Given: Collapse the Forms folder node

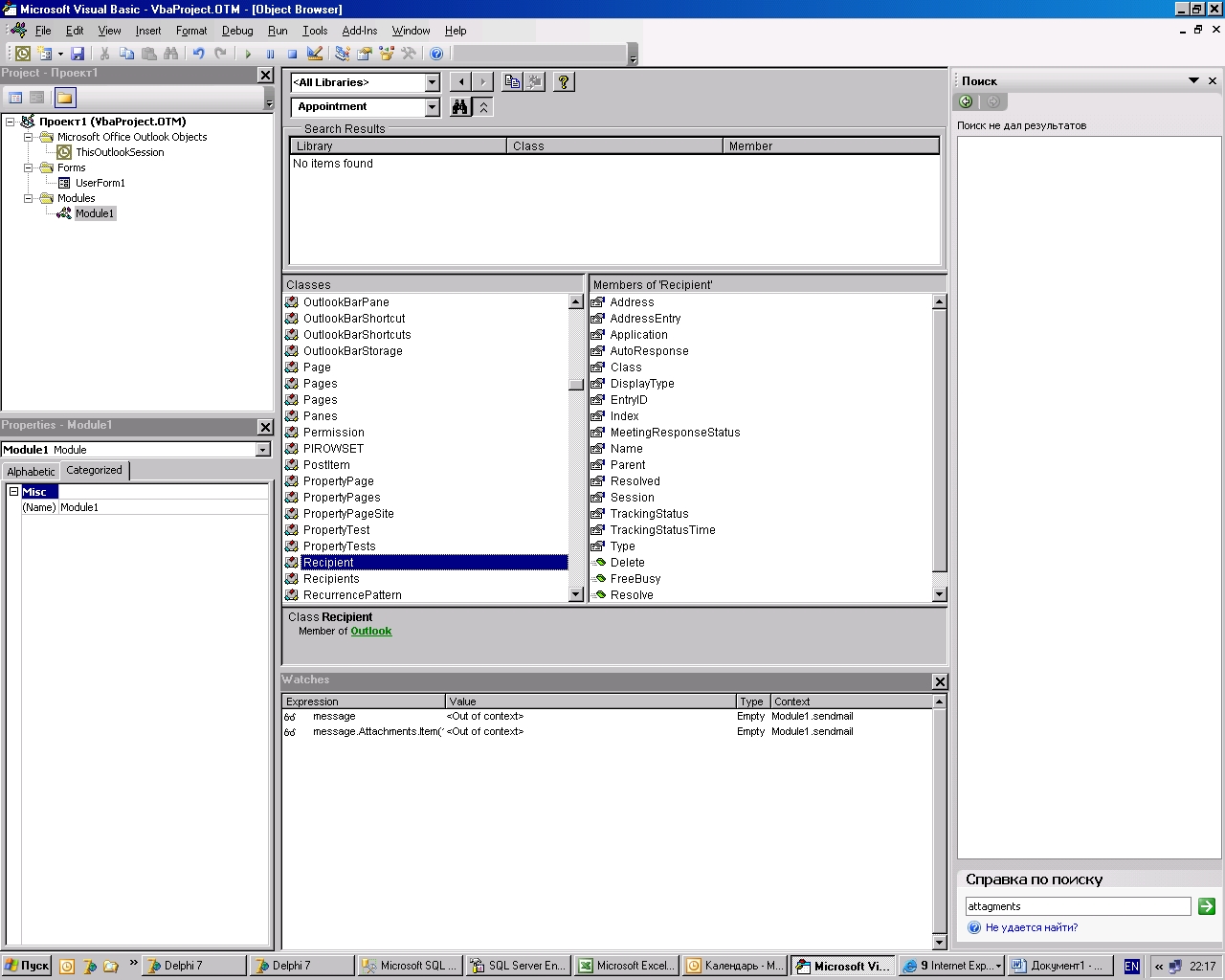Looking at the screenshot, I should 29,167.
